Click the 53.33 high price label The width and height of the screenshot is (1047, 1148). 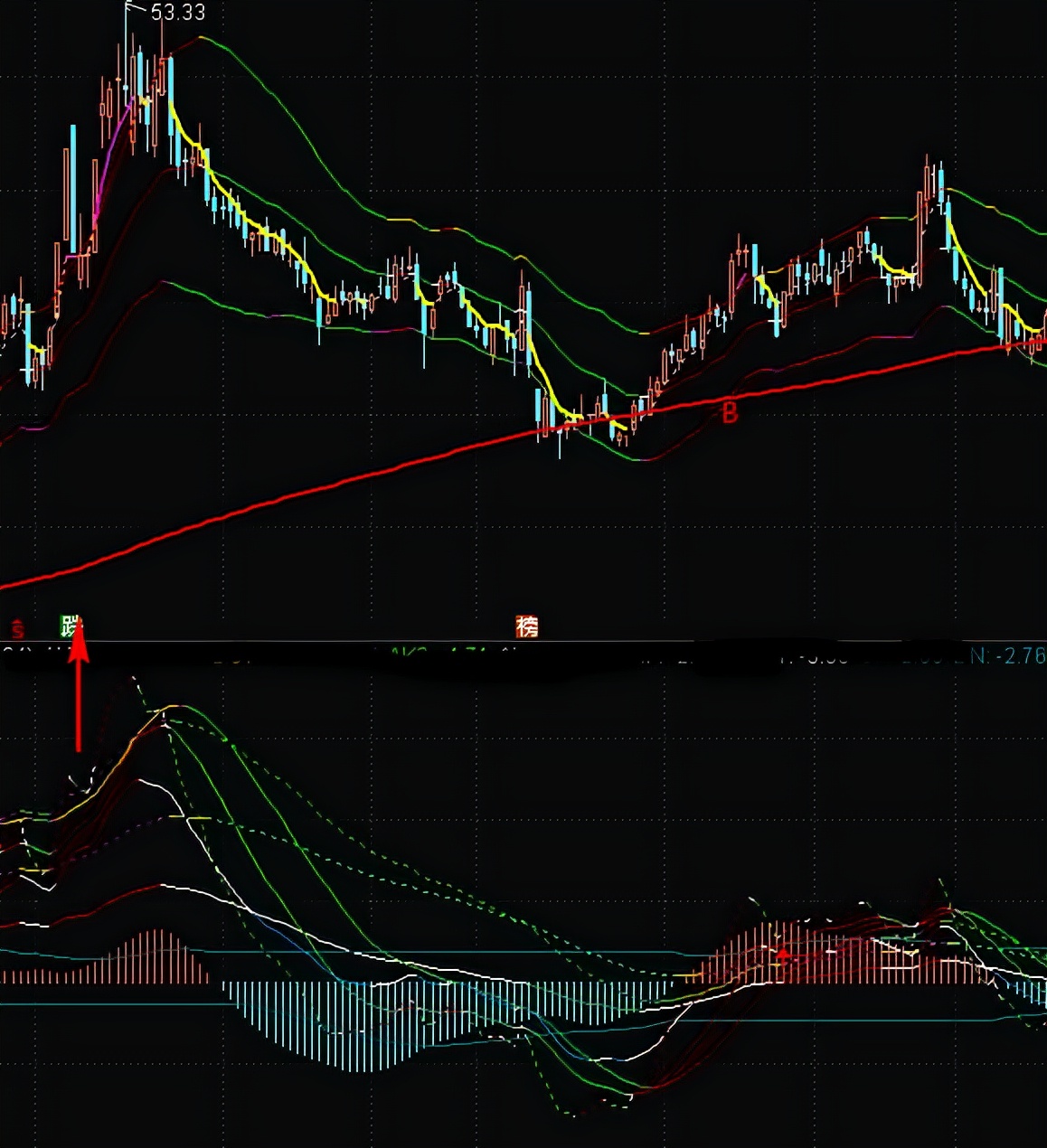pyautogui.click(x=178, y=13)
